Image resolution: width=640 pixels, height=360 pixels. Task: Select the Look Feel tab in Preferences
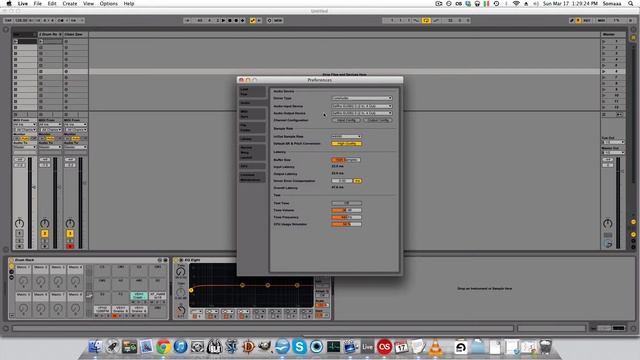[252, 92]
